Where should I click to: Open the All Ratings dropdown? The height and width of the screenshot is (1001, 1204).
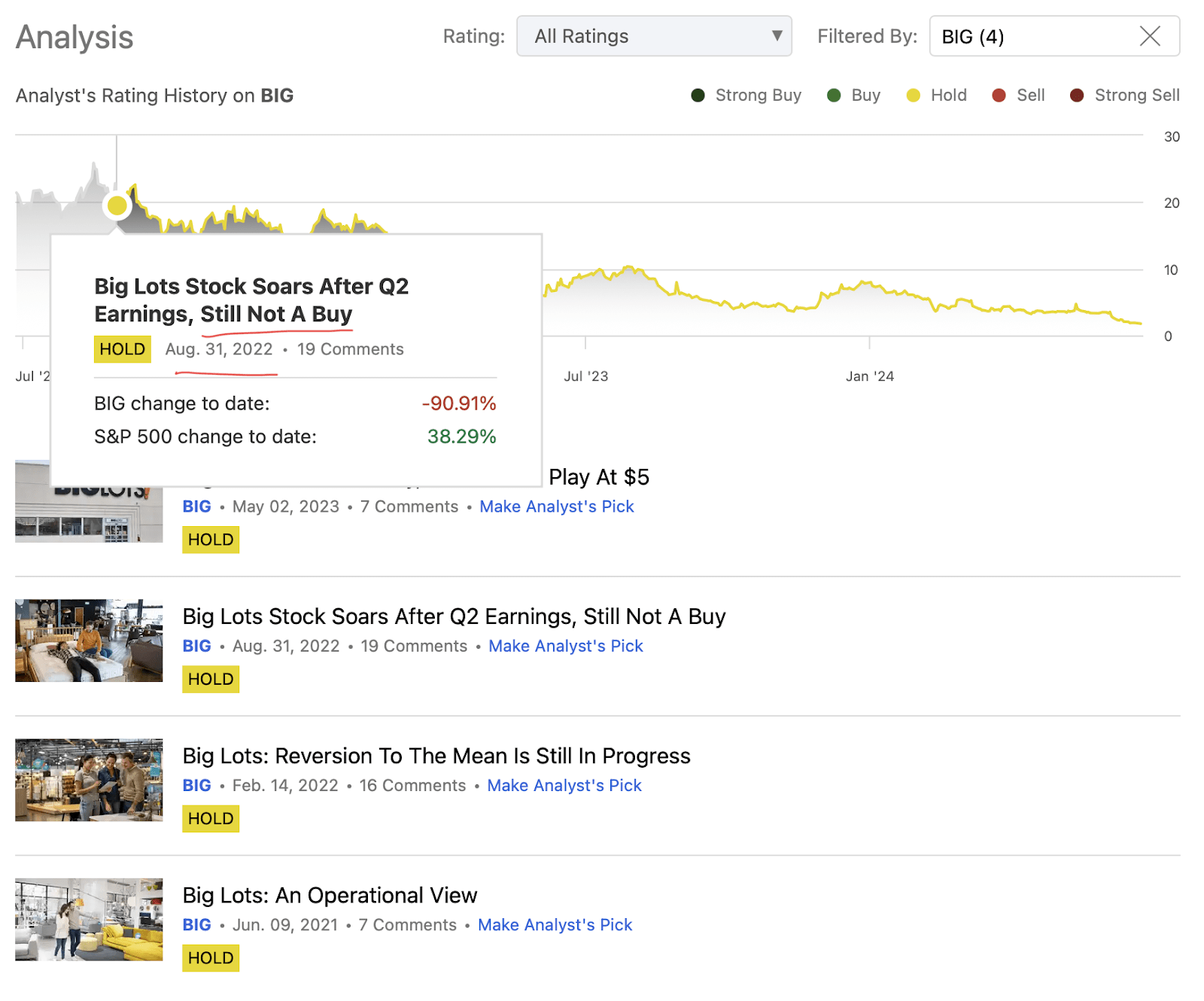point(653,36)
